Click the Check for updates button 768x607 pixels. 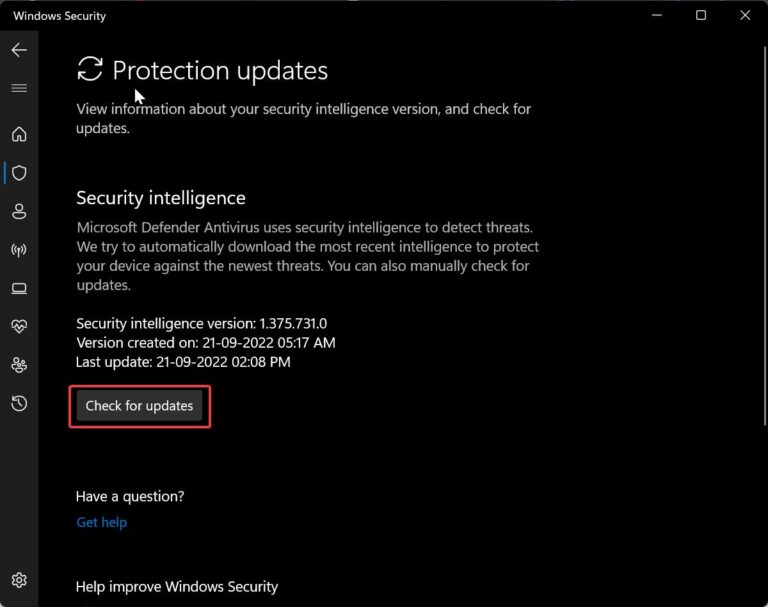(140, 406)
